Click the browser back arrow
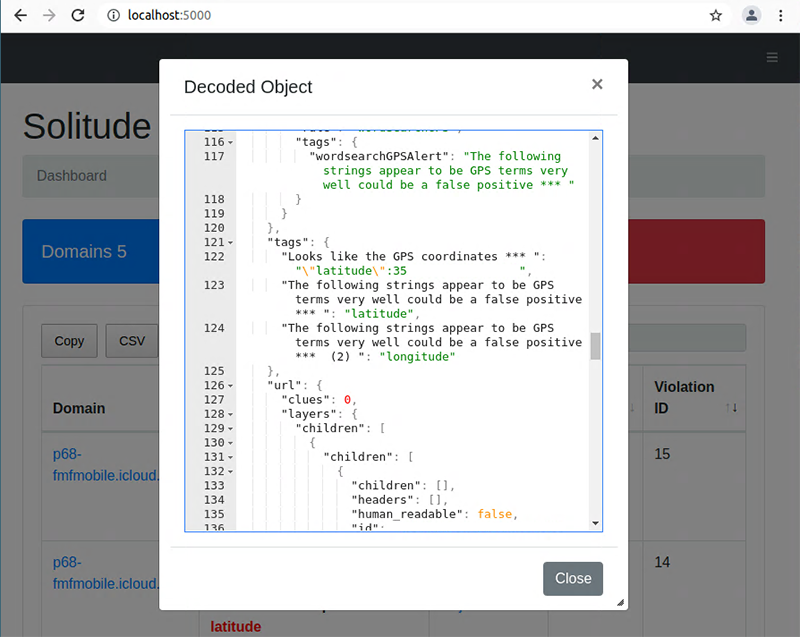 [x=20, y=16]
